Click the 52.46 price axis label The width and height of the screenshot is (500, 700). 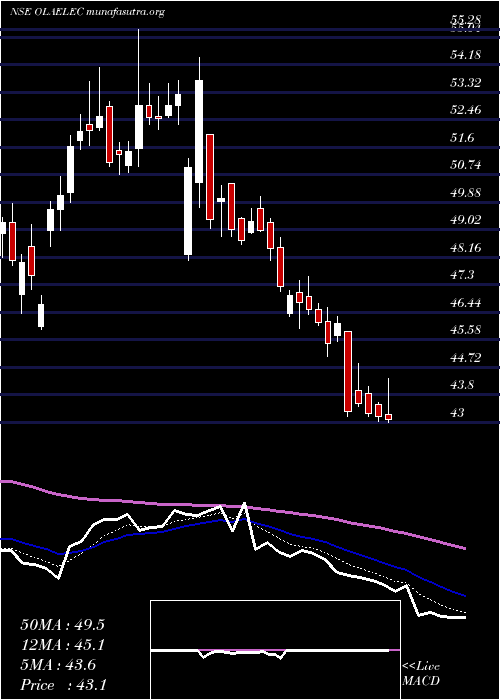pyautogui.click(x=466, y=110)
